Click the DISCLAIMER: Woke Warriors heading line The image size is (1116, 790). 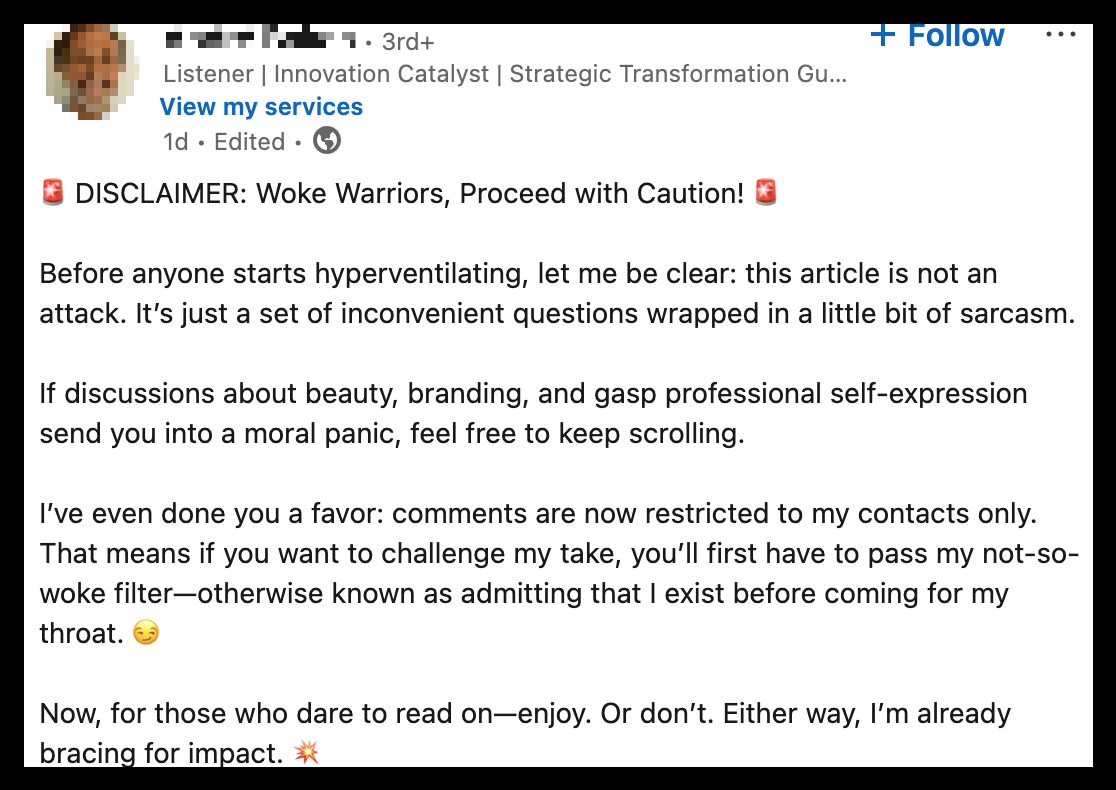[409, 194]
